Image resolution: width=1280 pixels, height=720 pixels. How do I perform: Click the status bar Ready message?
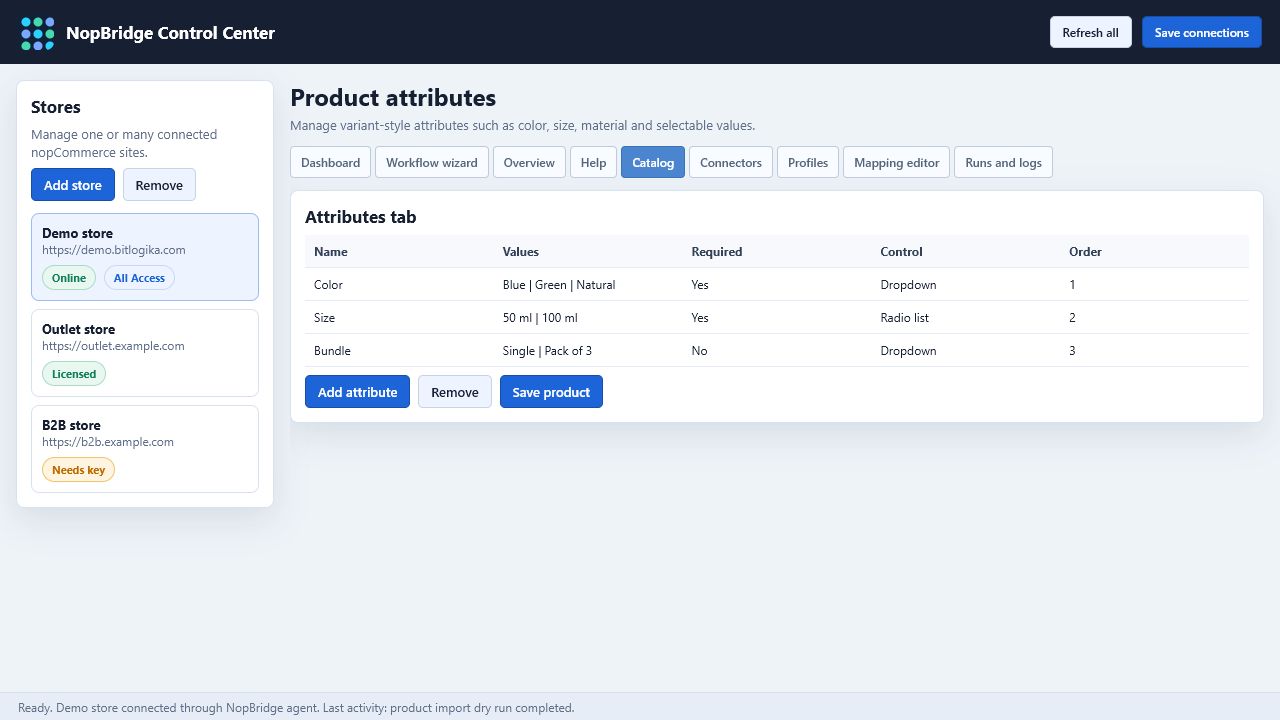pyautogui.click(x=296, y=708)
